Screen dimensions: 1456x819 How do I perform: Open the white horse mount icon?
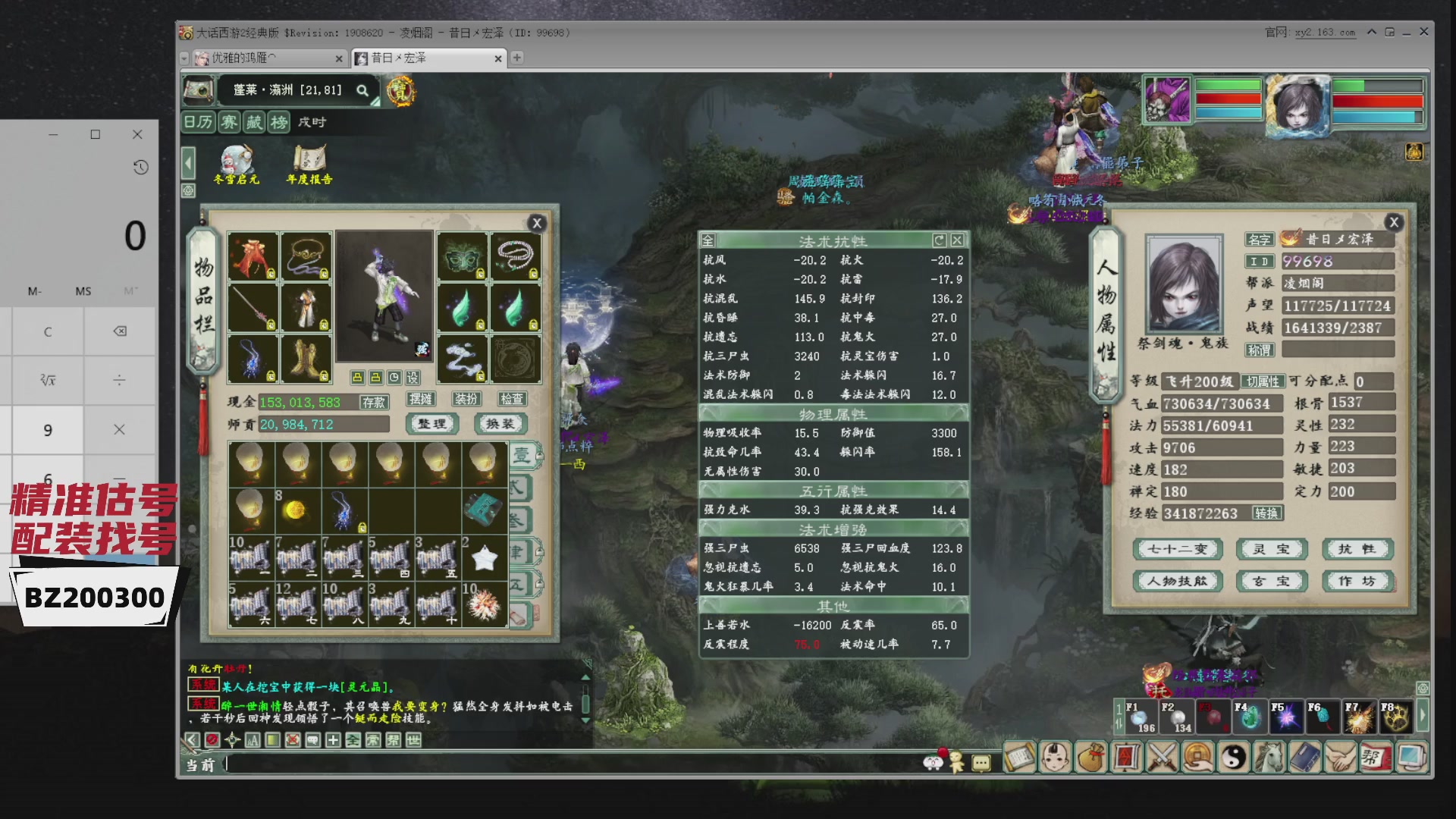pos(1270,757)
